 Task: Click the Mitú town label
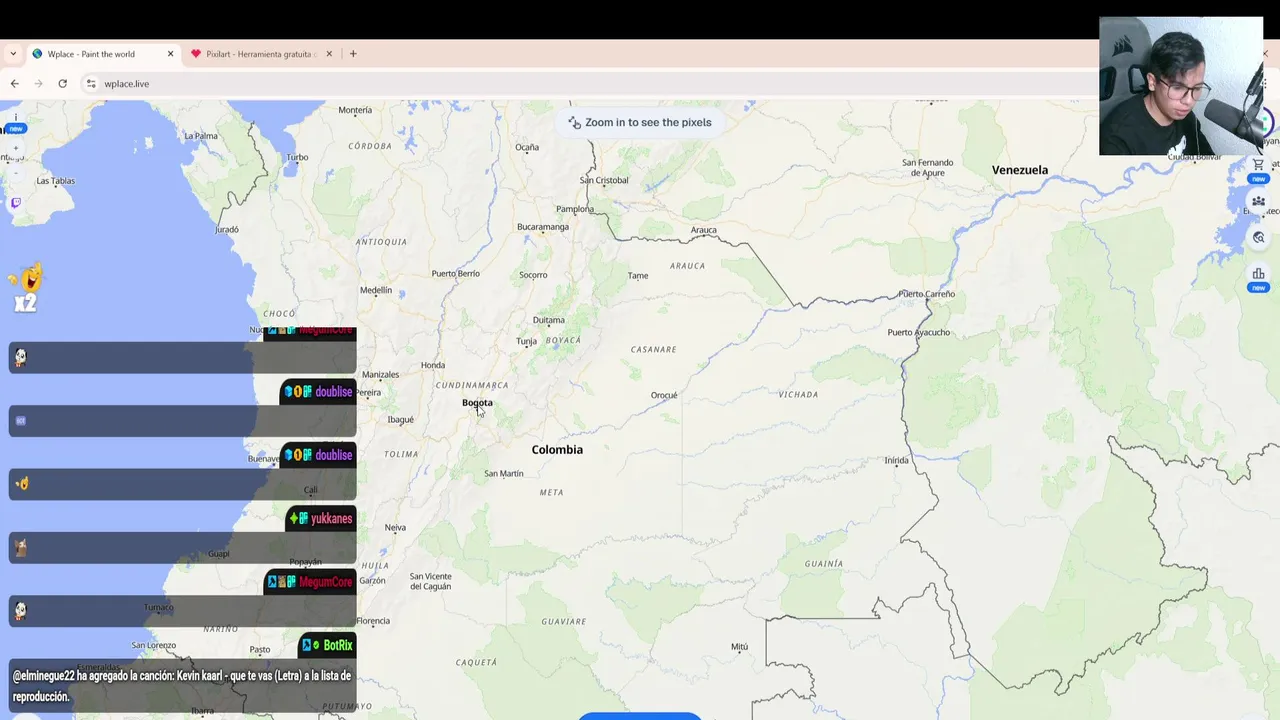[x=739, y=647]
